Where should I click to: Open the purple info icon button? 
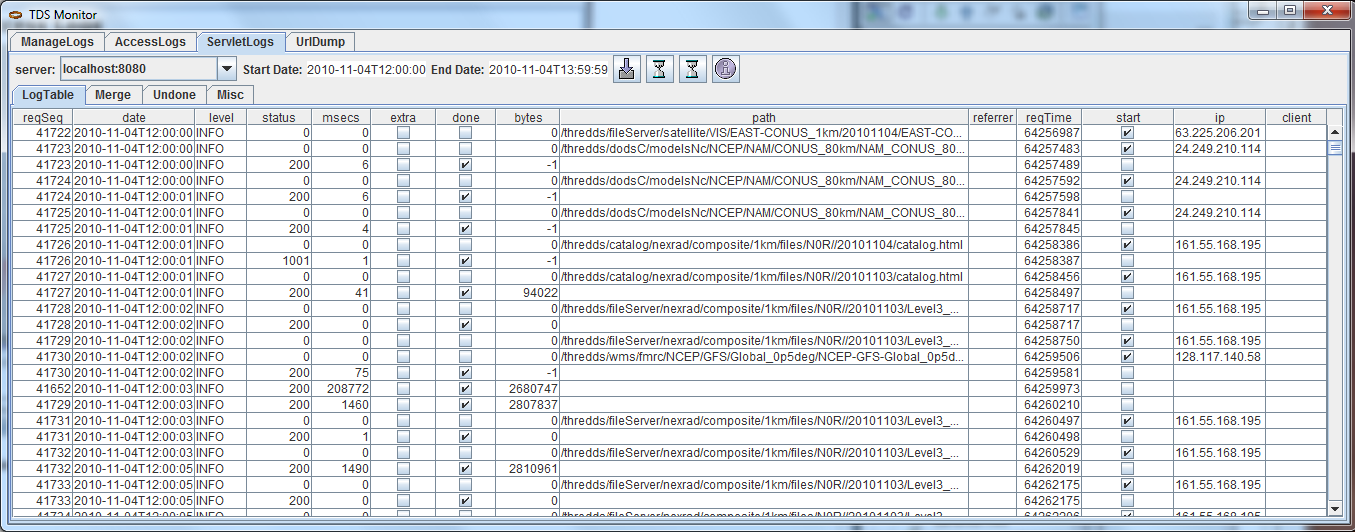[x=725, y=69]
